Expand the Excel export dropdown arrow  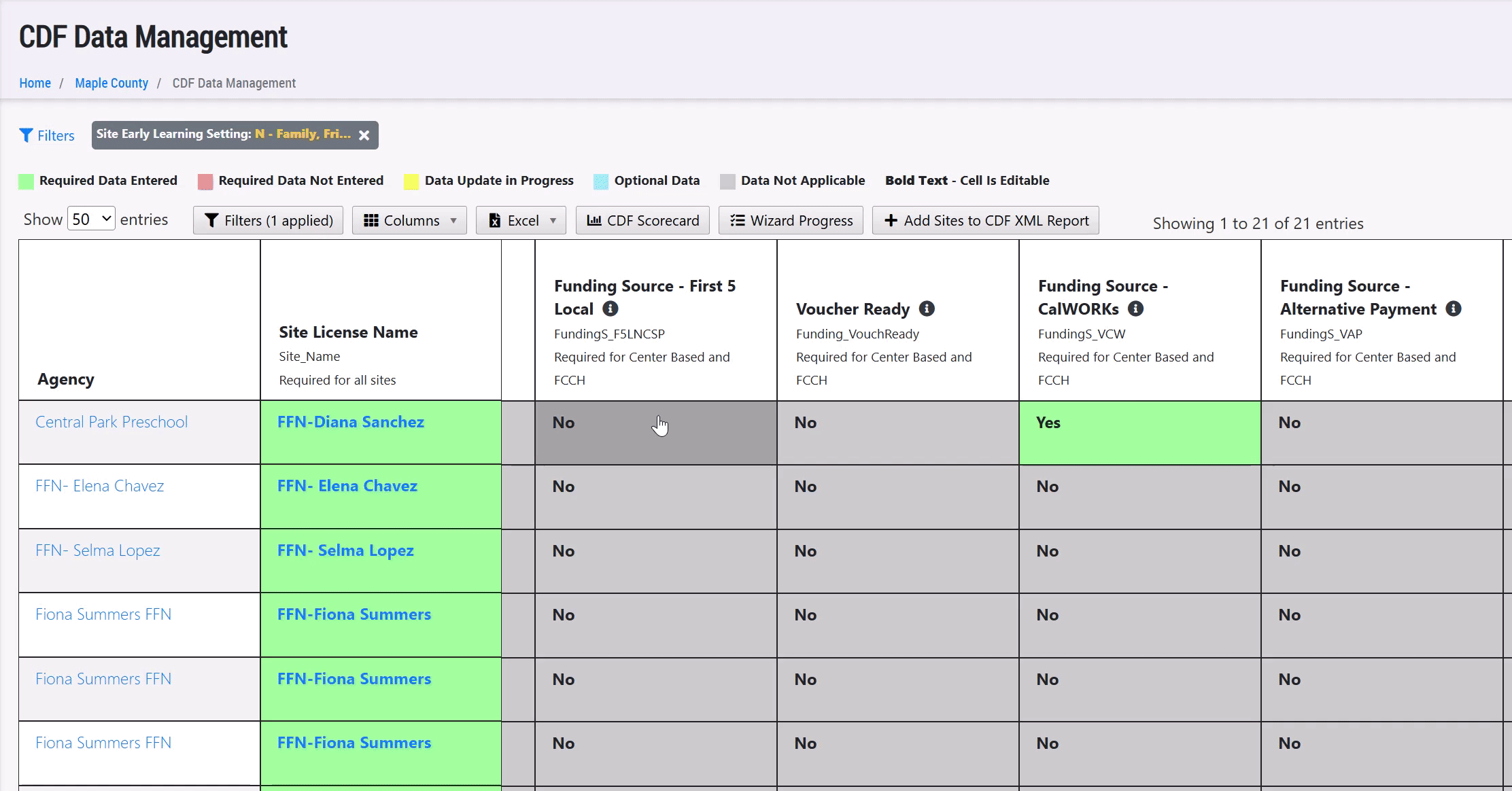553,221
